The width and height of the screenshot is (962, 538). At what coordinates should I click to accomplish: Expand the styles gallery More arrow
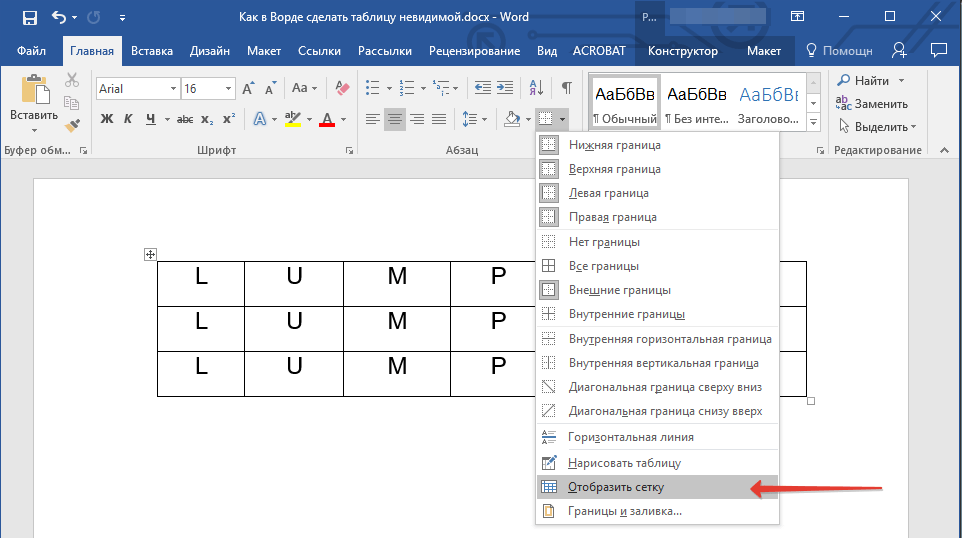point(813,123)
